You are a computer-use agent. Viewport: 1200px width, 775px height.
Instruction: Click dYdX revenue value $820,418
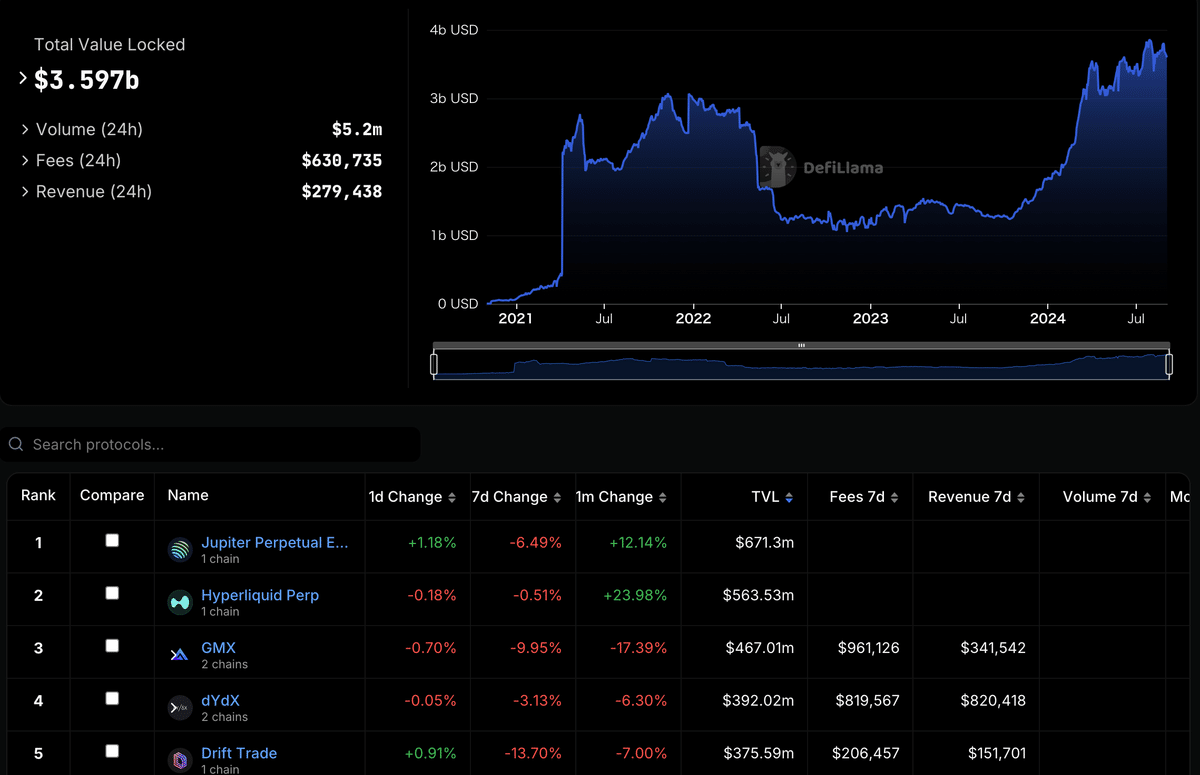(993, 700)
